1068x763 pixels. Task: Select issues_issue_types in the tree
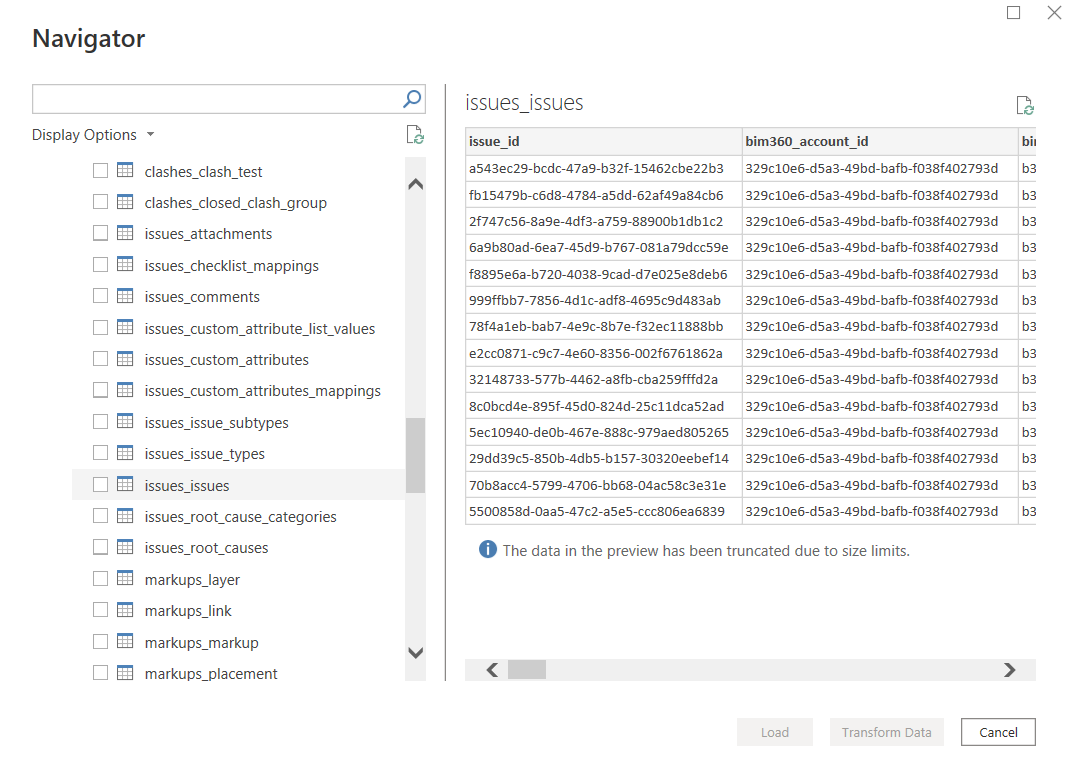pyautogui.click(x=204, y=454)
